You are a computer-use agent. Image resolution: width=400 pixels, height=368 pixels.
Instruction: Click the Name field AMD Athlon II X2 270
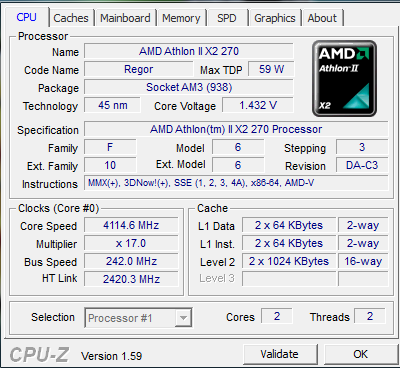coord(189,51)
